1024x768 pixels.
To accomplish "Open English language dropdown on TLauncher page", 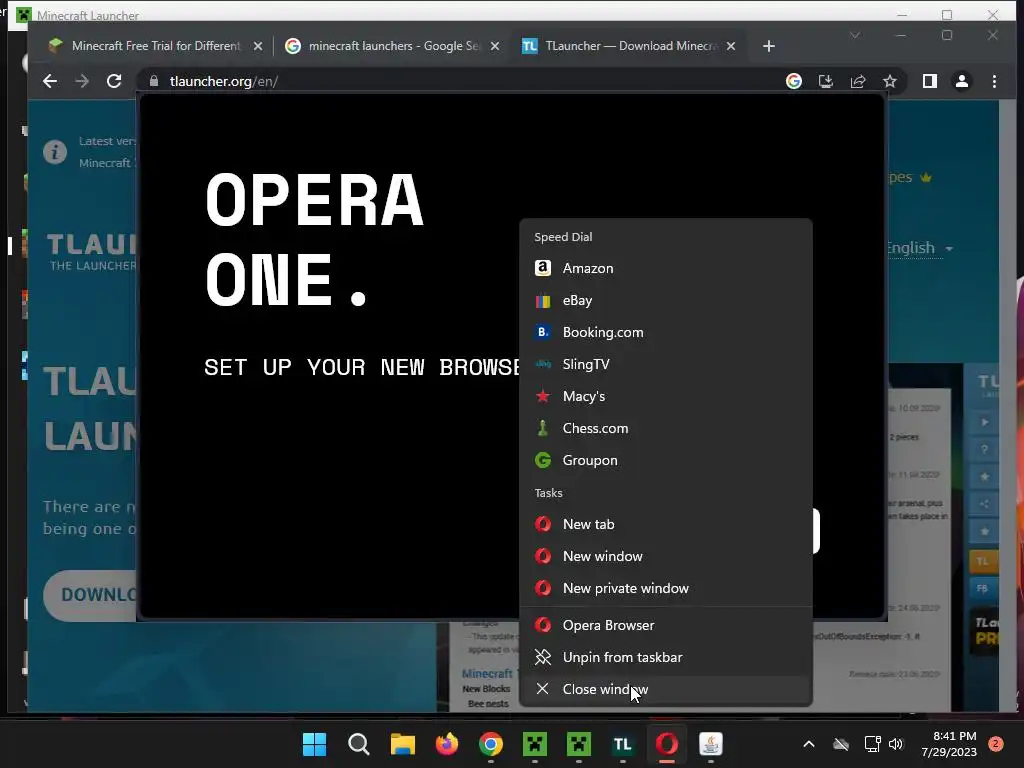I will pyautogui.click(x=920, y=248).
